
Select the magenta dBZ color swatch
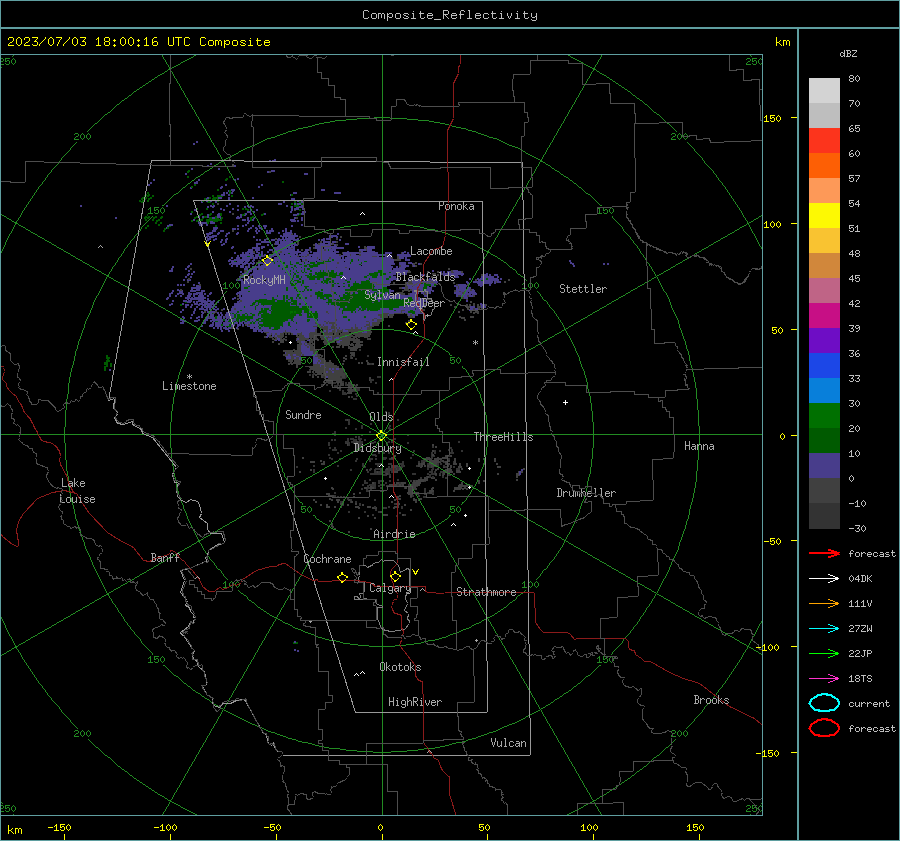824,315
